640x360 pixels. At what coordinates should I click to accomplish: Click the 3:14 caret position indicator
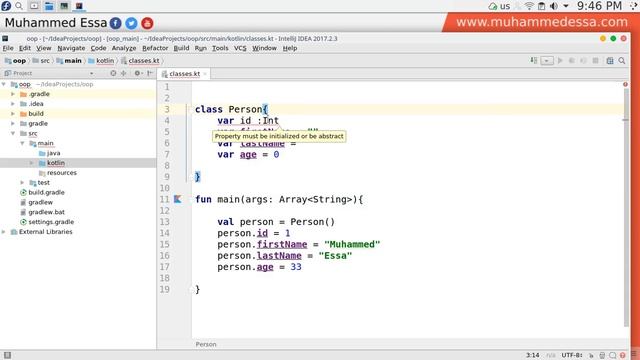point(533,355)
